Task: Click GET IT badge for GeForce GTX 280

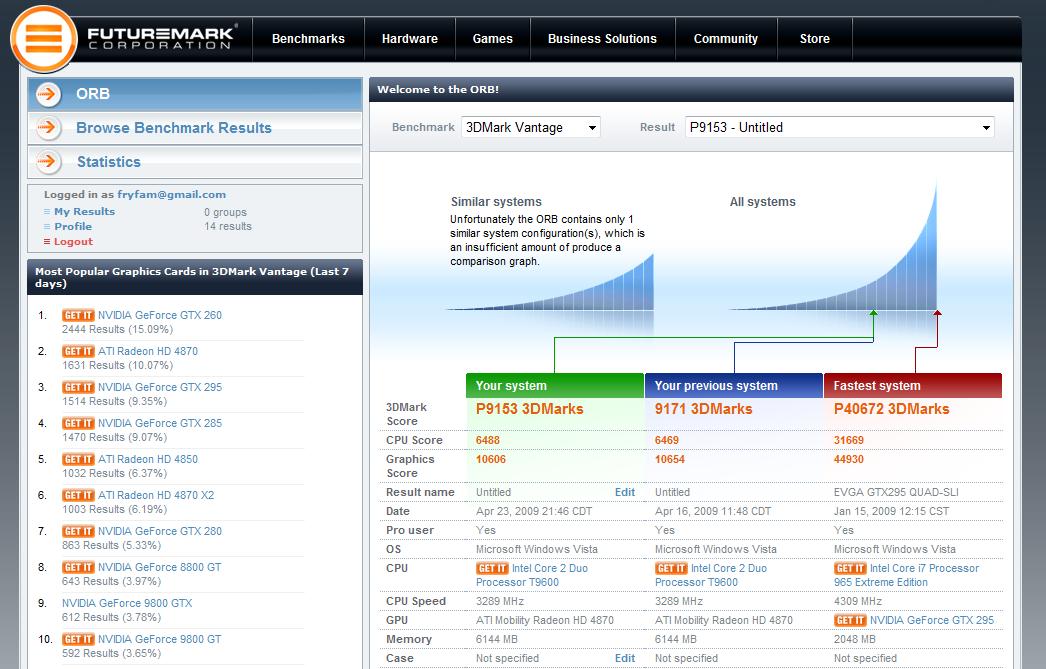Action: [x=78, y=532]
